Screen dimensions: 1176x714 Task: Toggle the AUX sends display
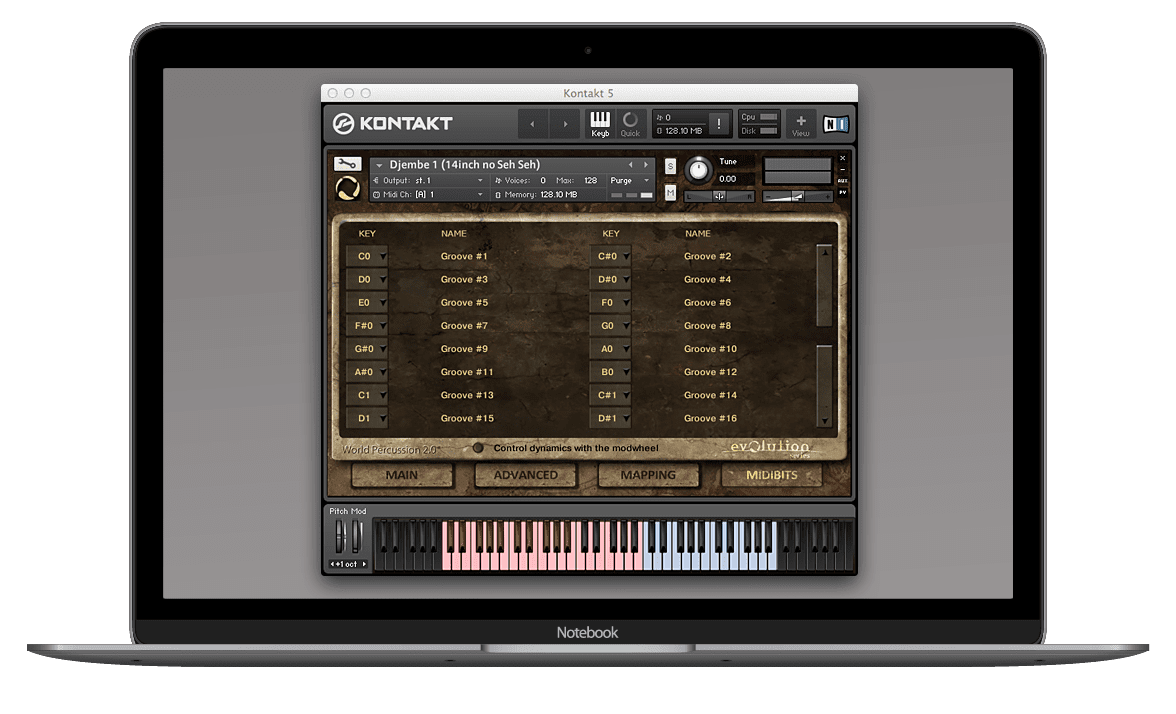[842, 181]
